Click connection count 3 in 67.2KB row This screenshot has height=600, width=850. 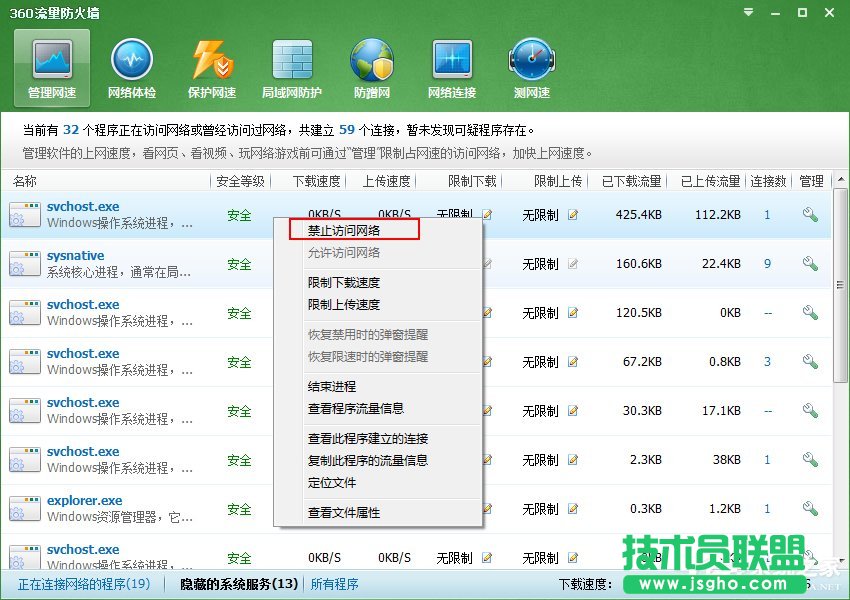tap(767, 362)
